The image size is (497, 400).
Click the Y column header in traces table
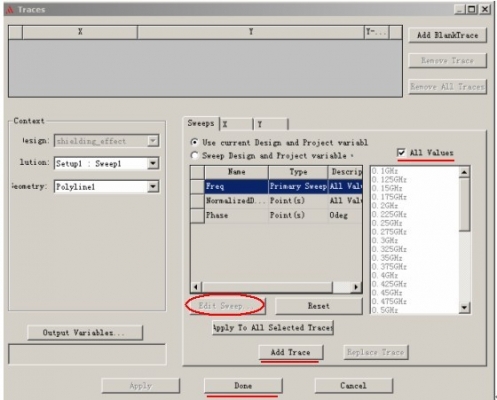tap(251, 32)
